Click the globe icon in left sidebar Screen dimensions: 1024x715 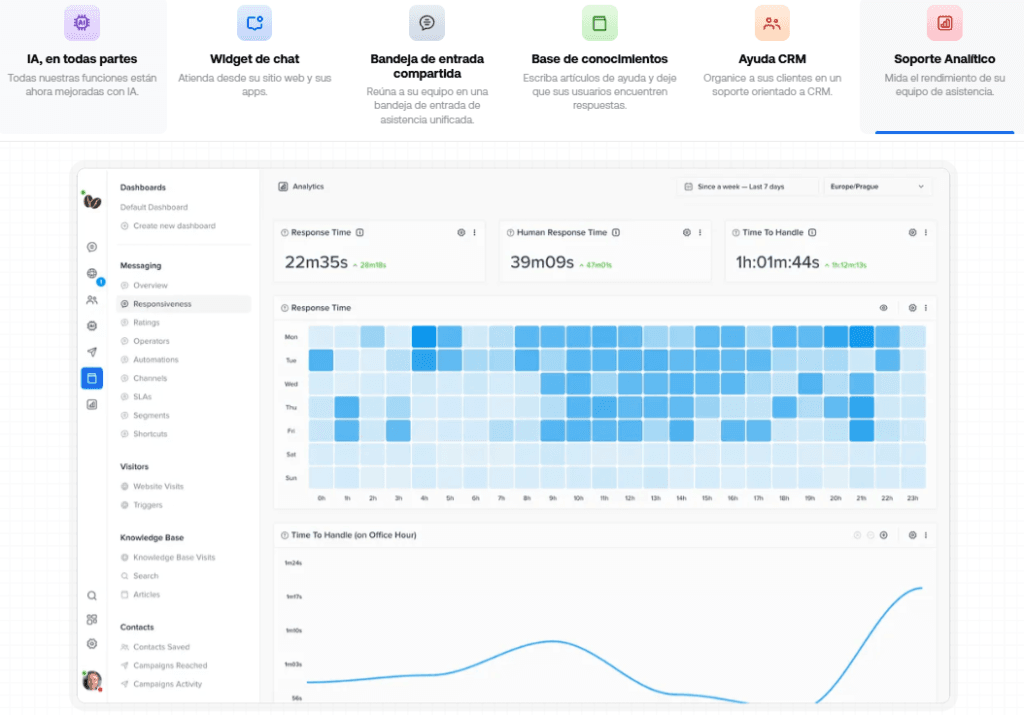pyautogui.click(x=92, y=273)
